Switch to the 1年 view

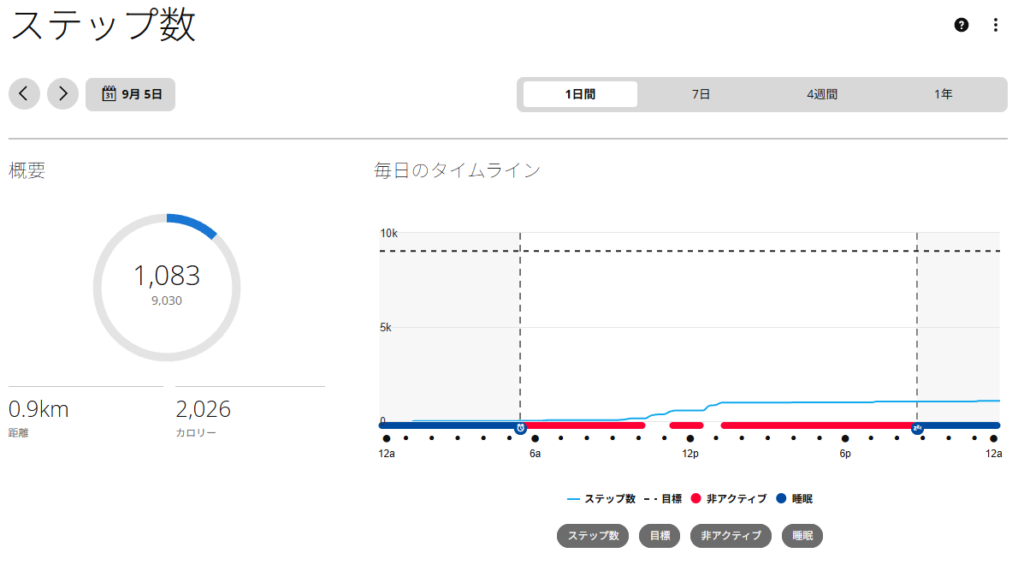tap(943, 94)
